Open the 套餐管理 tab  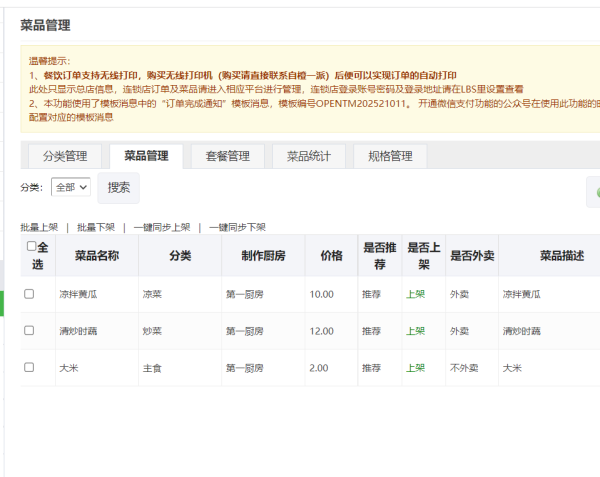tap(228, 156)
